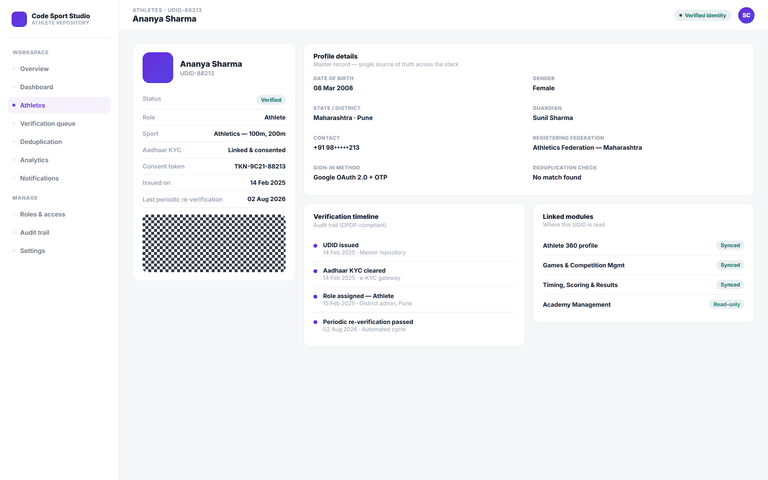Click Issued on date 14 Feb 2025
Screen dimensions: 768x480
267,183
